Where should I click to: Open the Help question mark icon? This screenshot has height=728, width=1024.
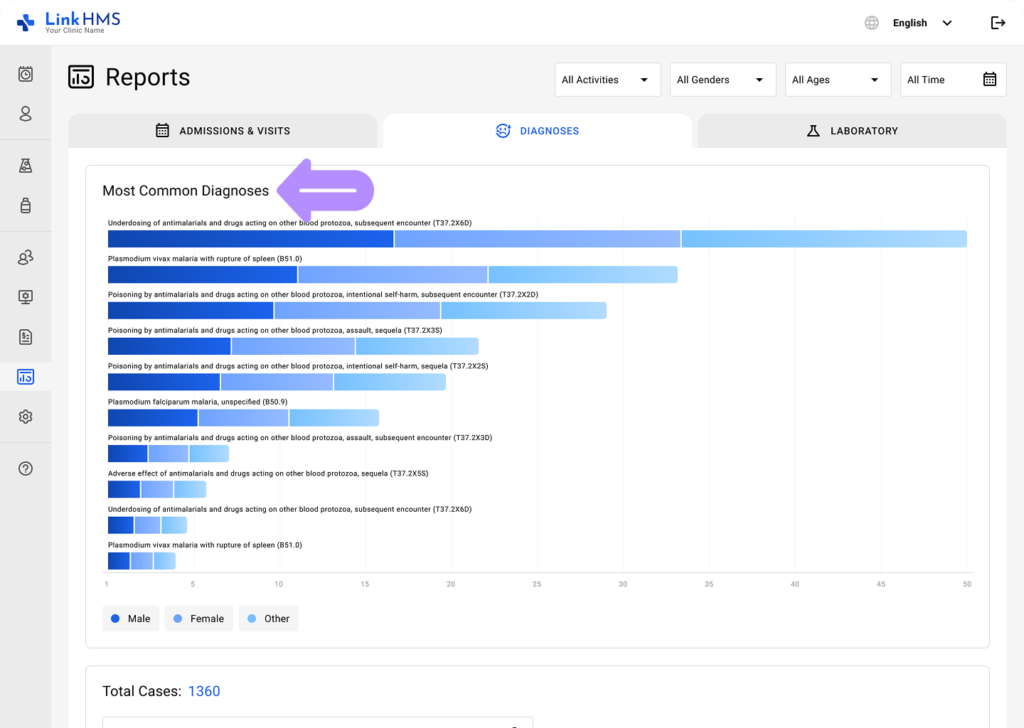25,468
